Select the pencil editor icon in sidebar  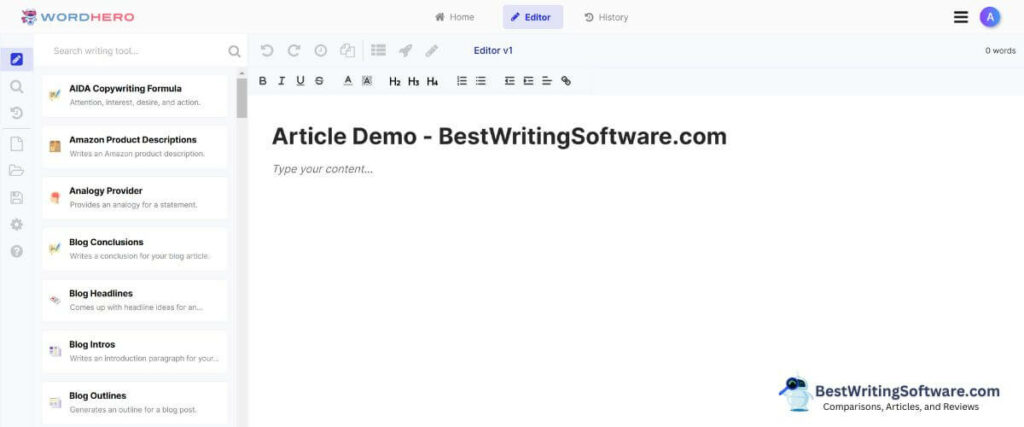17,59
